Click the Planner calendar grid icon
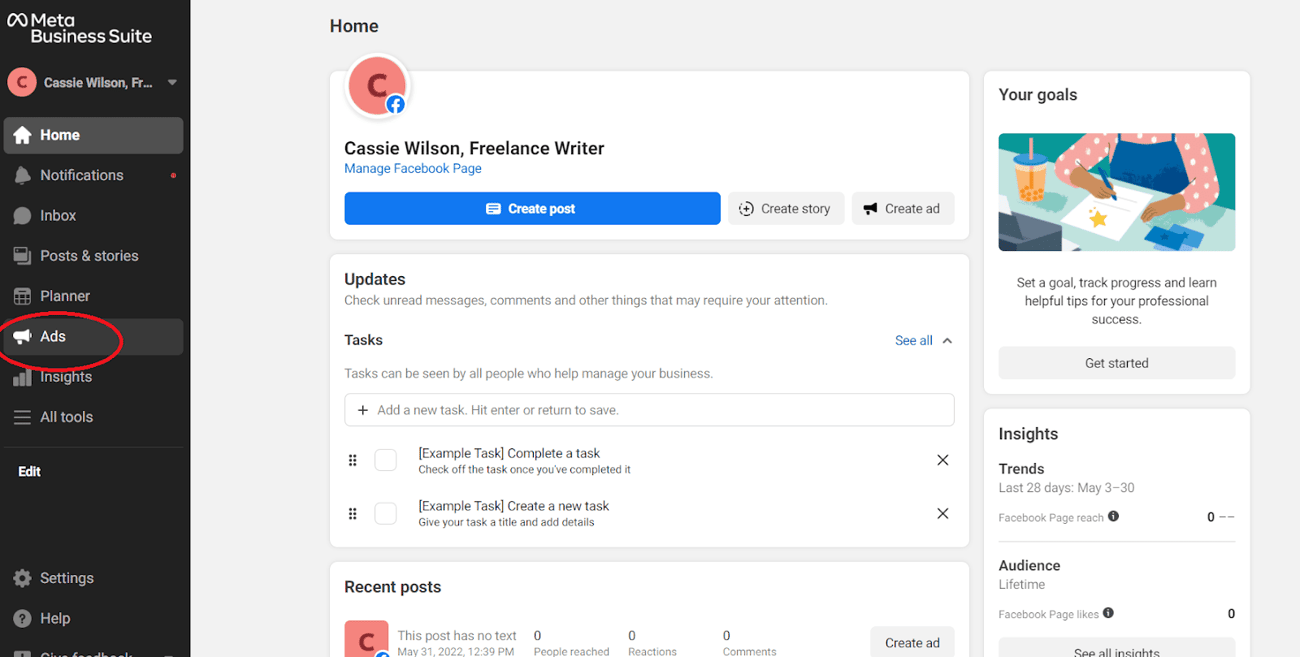Image resolution: width=1300 pixels, height=657 pixels. [22, 296]
